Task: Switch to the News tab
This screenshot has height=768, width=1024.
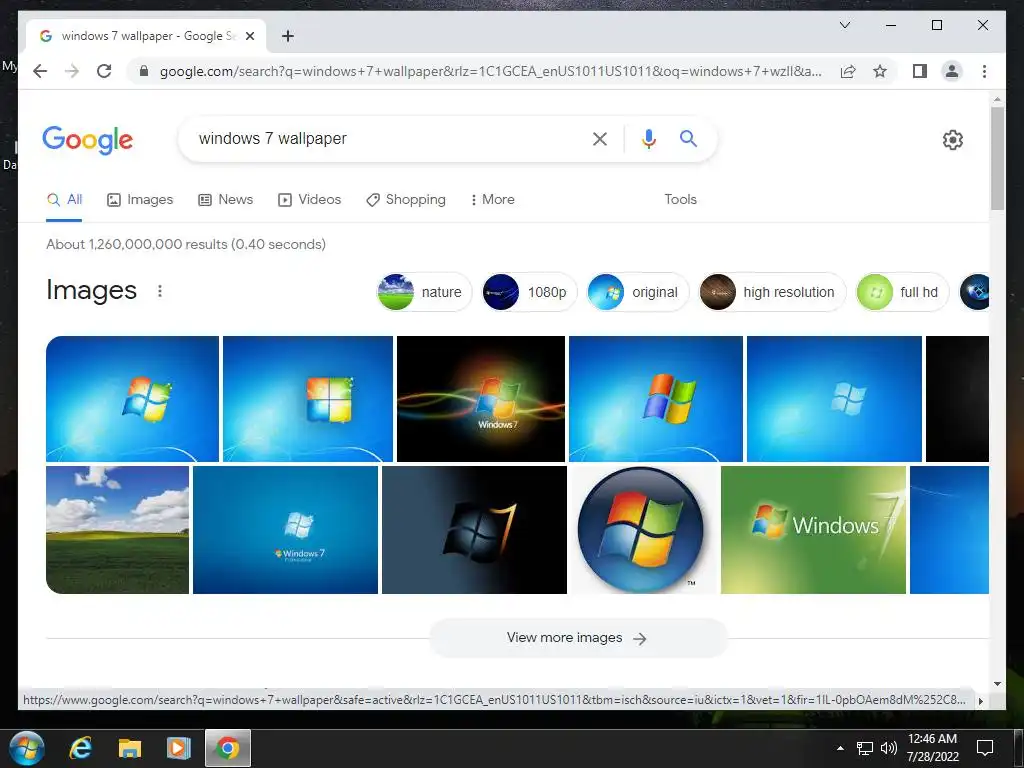Action: pos(225,200)
